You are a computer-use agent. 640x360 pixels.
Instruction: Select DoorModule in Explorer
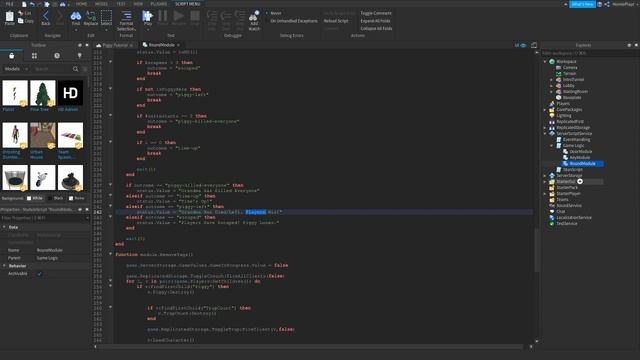(x=581, y=151)
